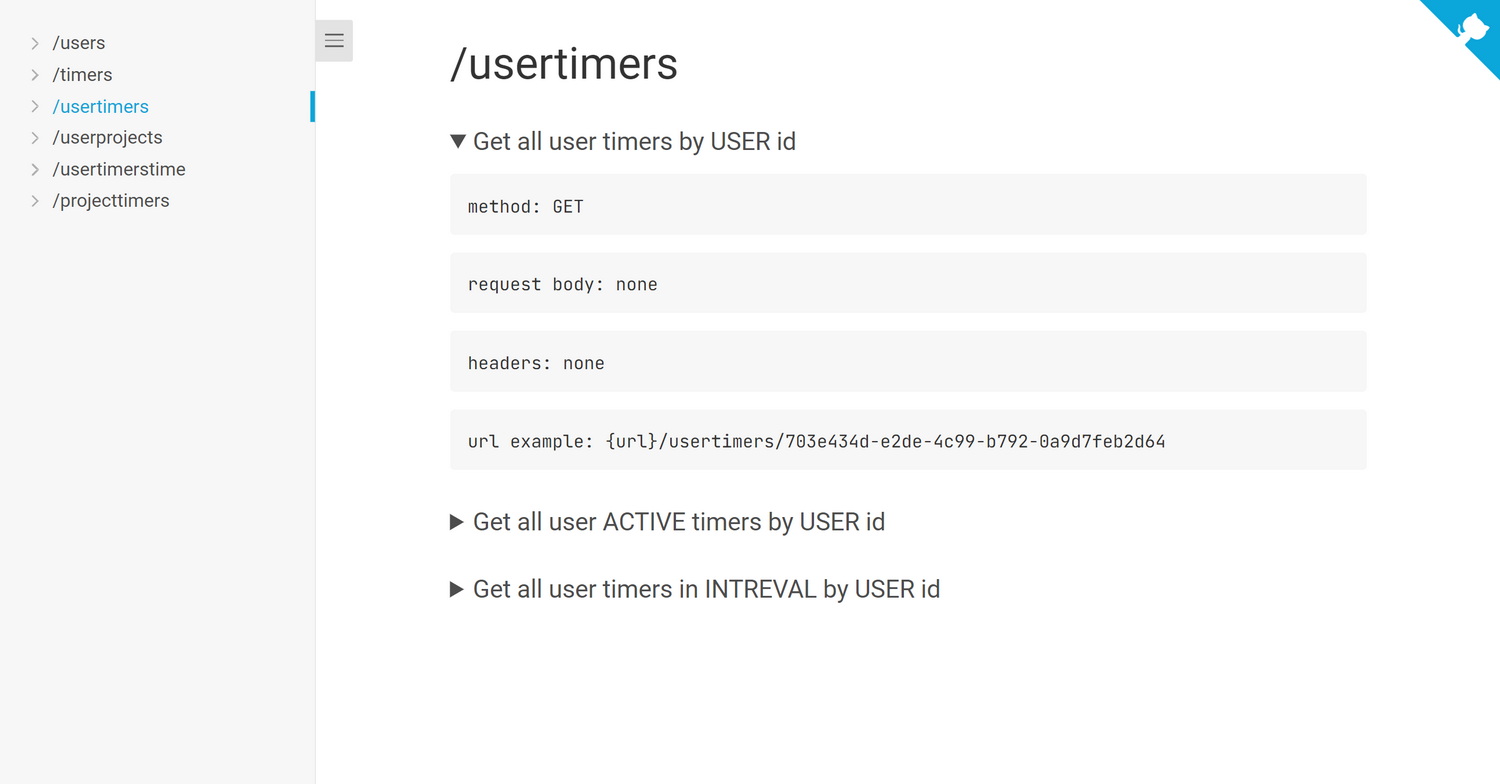This screenshot has width=1500, height=784.
Task: Toggle the sidebar with the hamburger icon
Action: [x=334, y=41]
